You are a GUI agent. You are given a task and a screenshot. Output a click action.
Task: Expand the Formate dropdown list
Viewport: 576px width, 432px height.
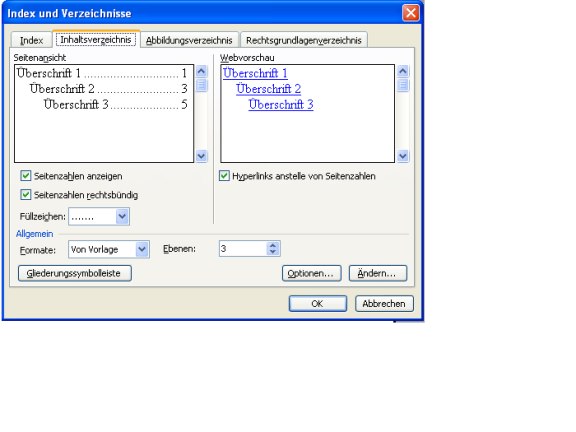(142, 249)
